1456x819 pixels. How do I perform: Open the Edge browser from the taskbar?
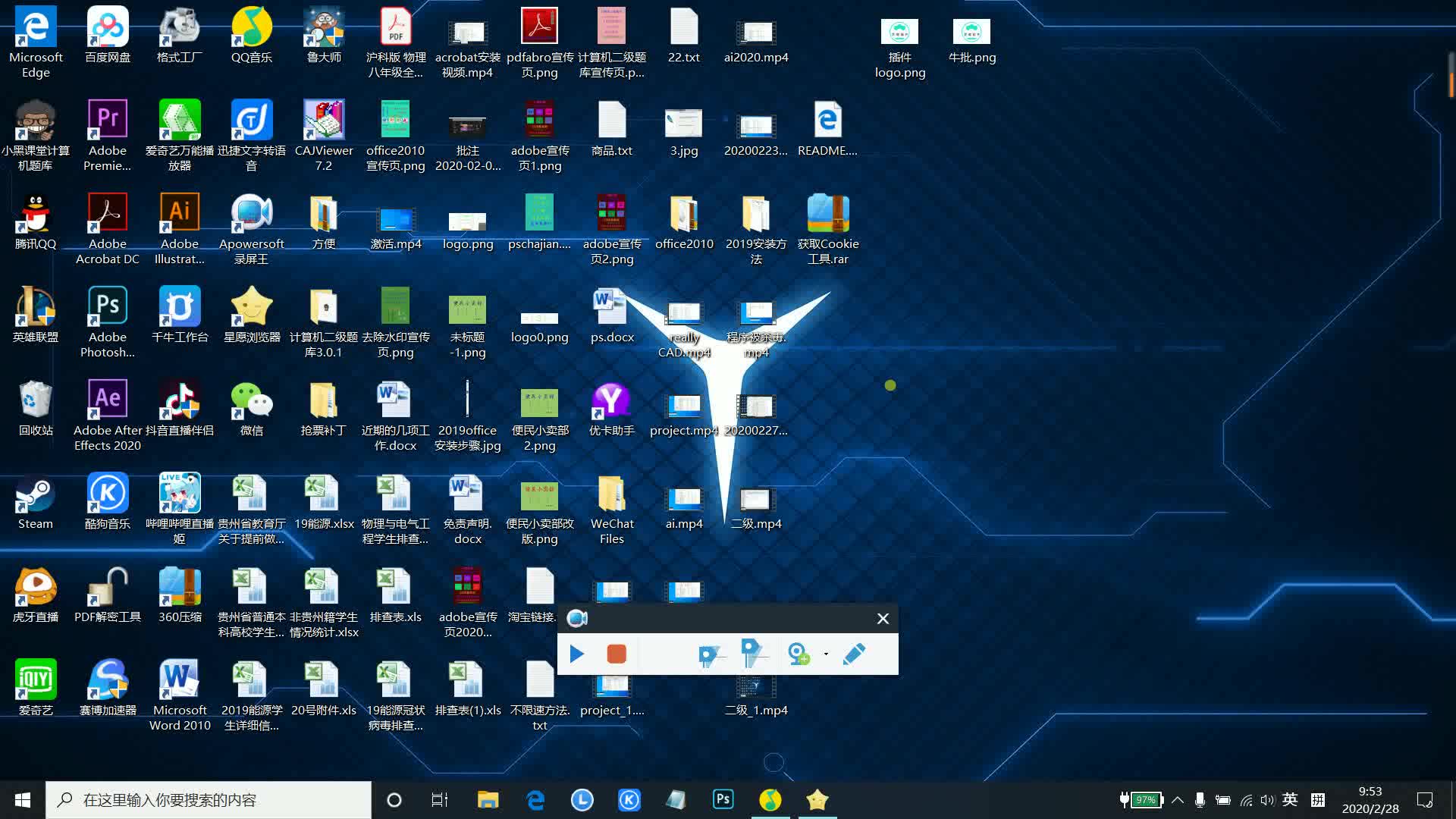click(x=535, y=800)
